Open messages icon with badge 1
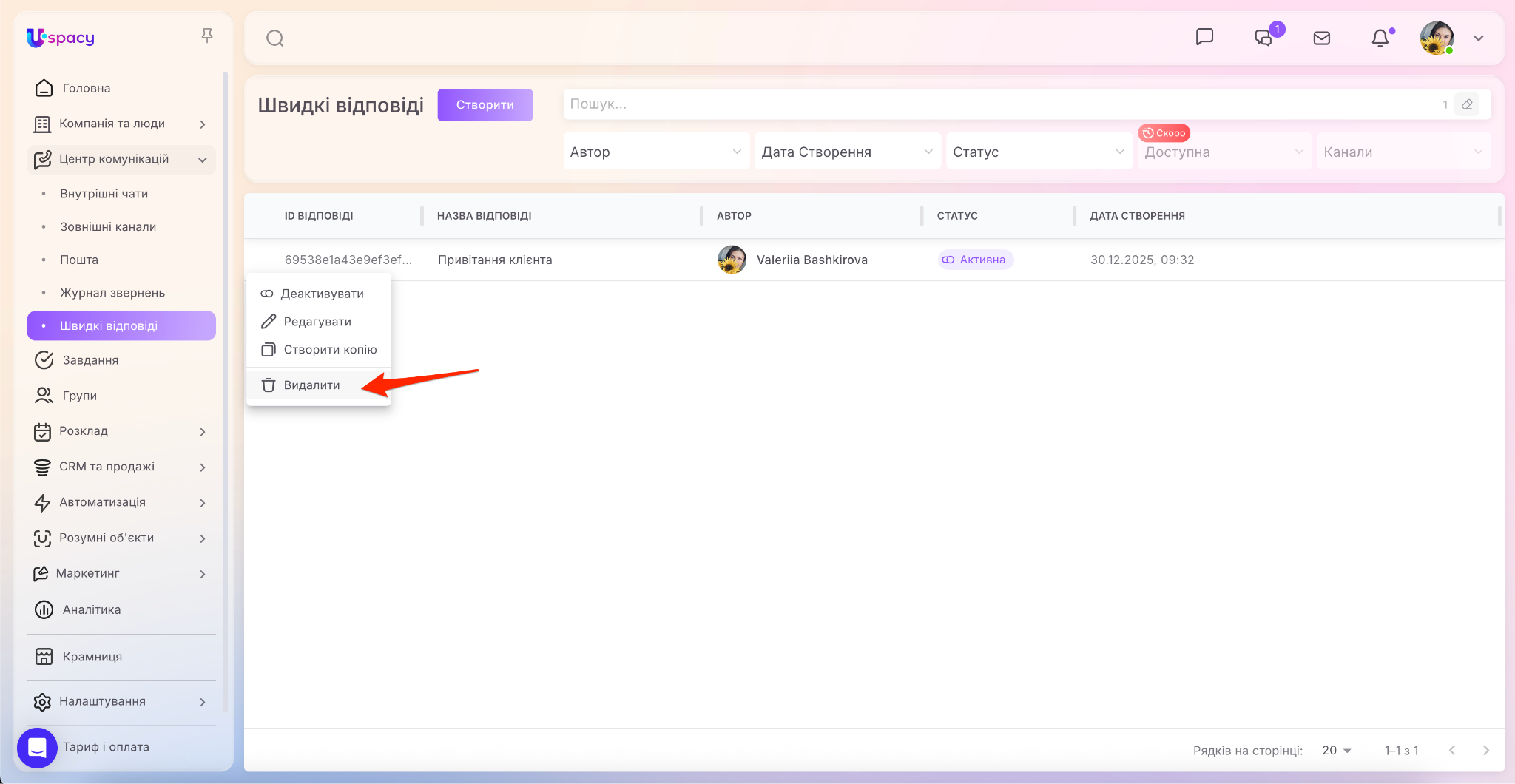This screenshot has width=1515, height=784. point(1264,38)
